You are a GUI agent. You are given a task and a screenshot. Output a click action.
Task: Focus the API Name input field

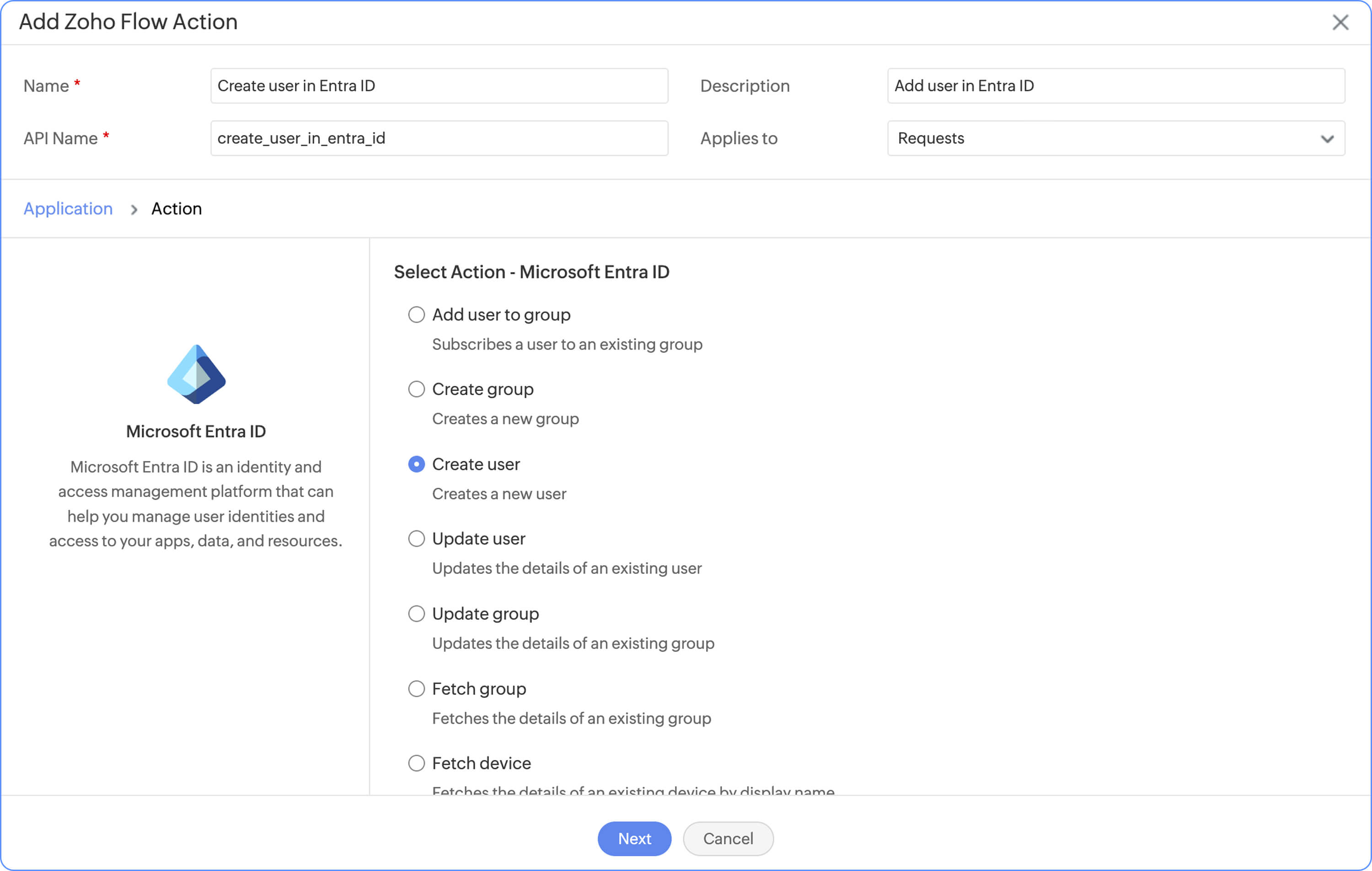(439, 138)
